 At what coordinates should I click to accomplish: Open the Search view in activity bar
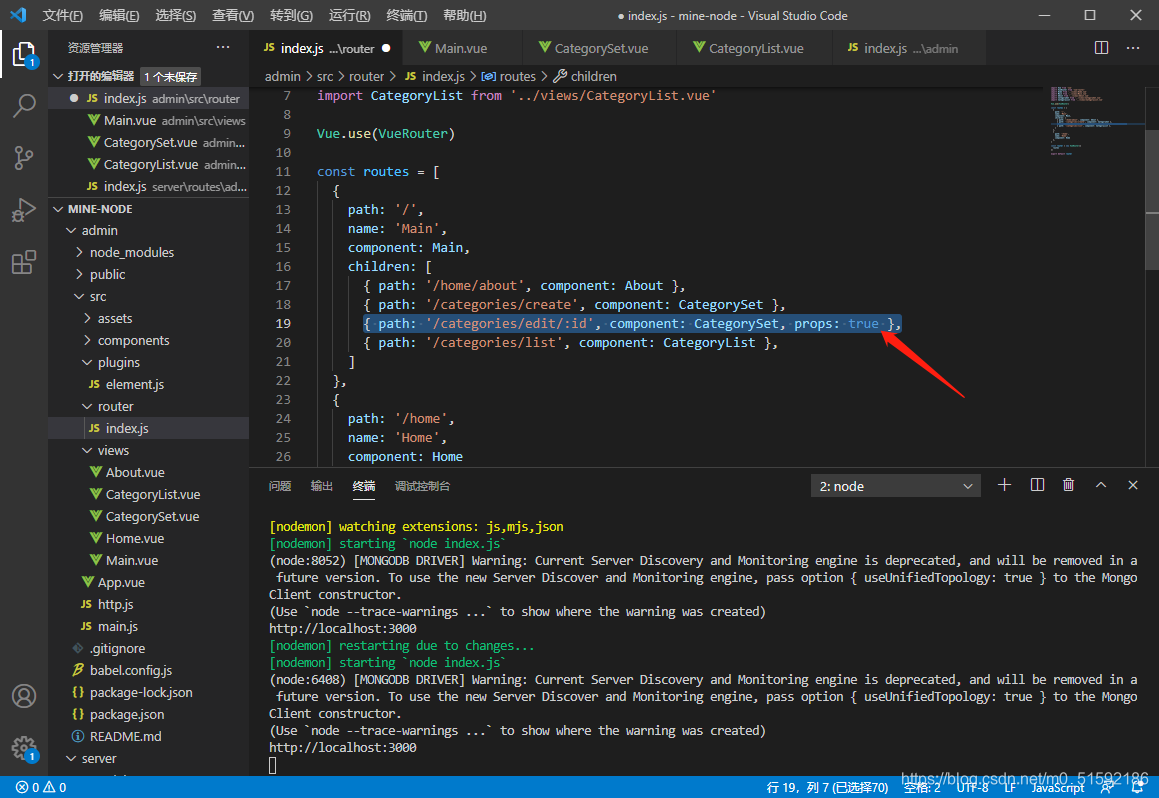point(24,105)
